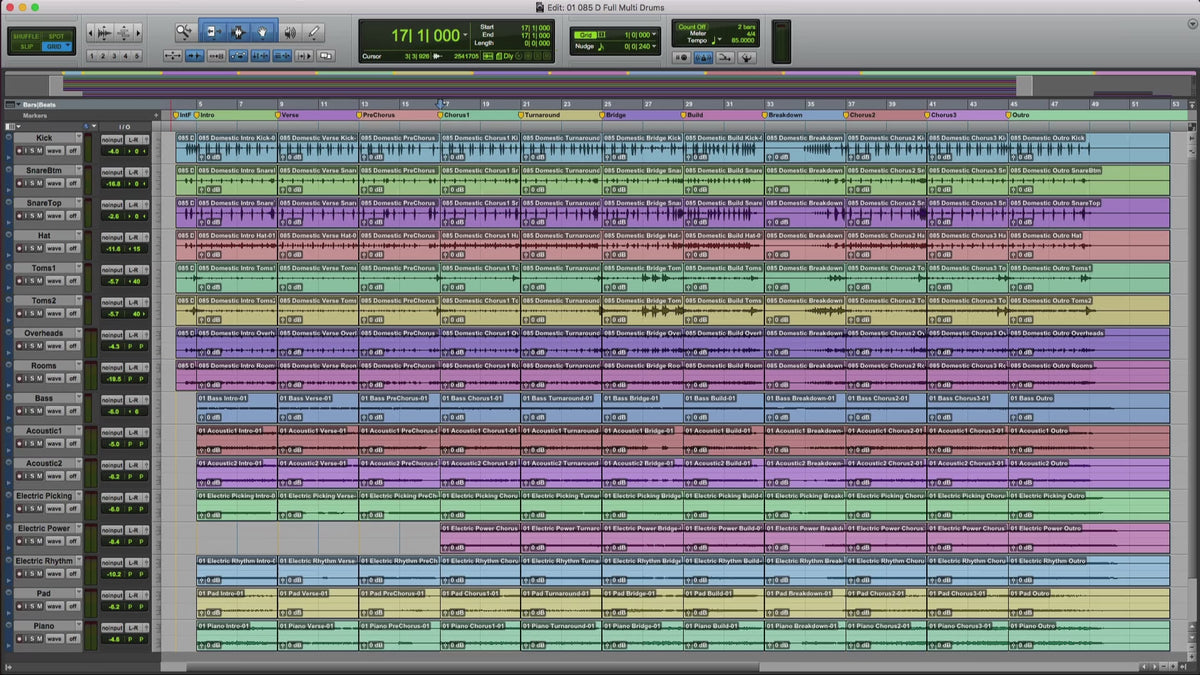Open the Grid value dropdown
Screen dimensions: 1200x675
(656, 34)
